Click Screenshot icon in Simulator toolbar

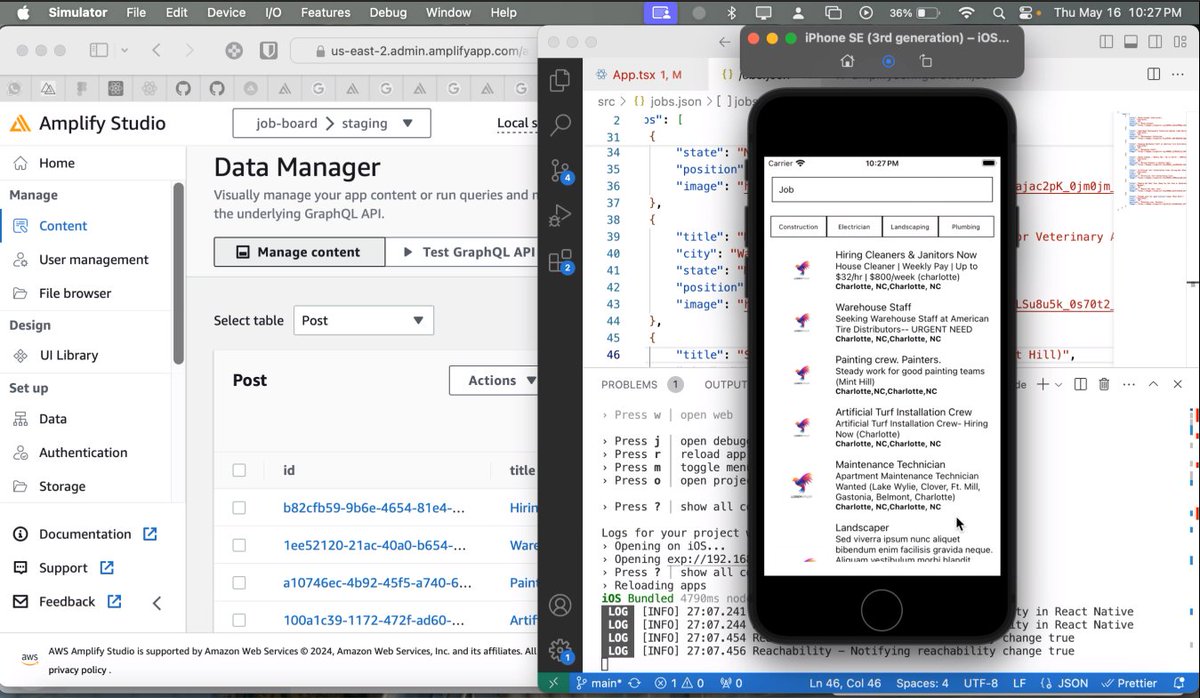[888, 61]
